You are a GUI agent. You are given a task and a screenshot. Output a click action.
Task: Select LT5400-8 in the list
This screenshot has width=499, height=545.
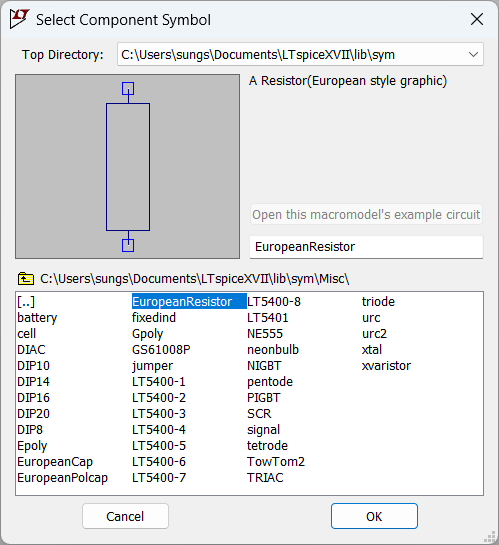pyautogui.click(x=274, y=302)
